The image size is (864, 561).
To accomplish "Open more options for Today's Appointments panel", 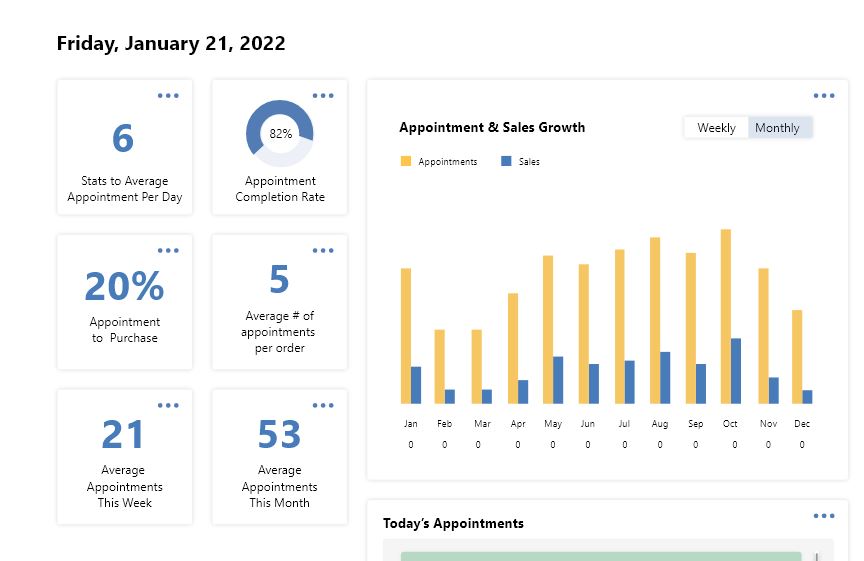I will pyautogui.click(x=824, y=516).
